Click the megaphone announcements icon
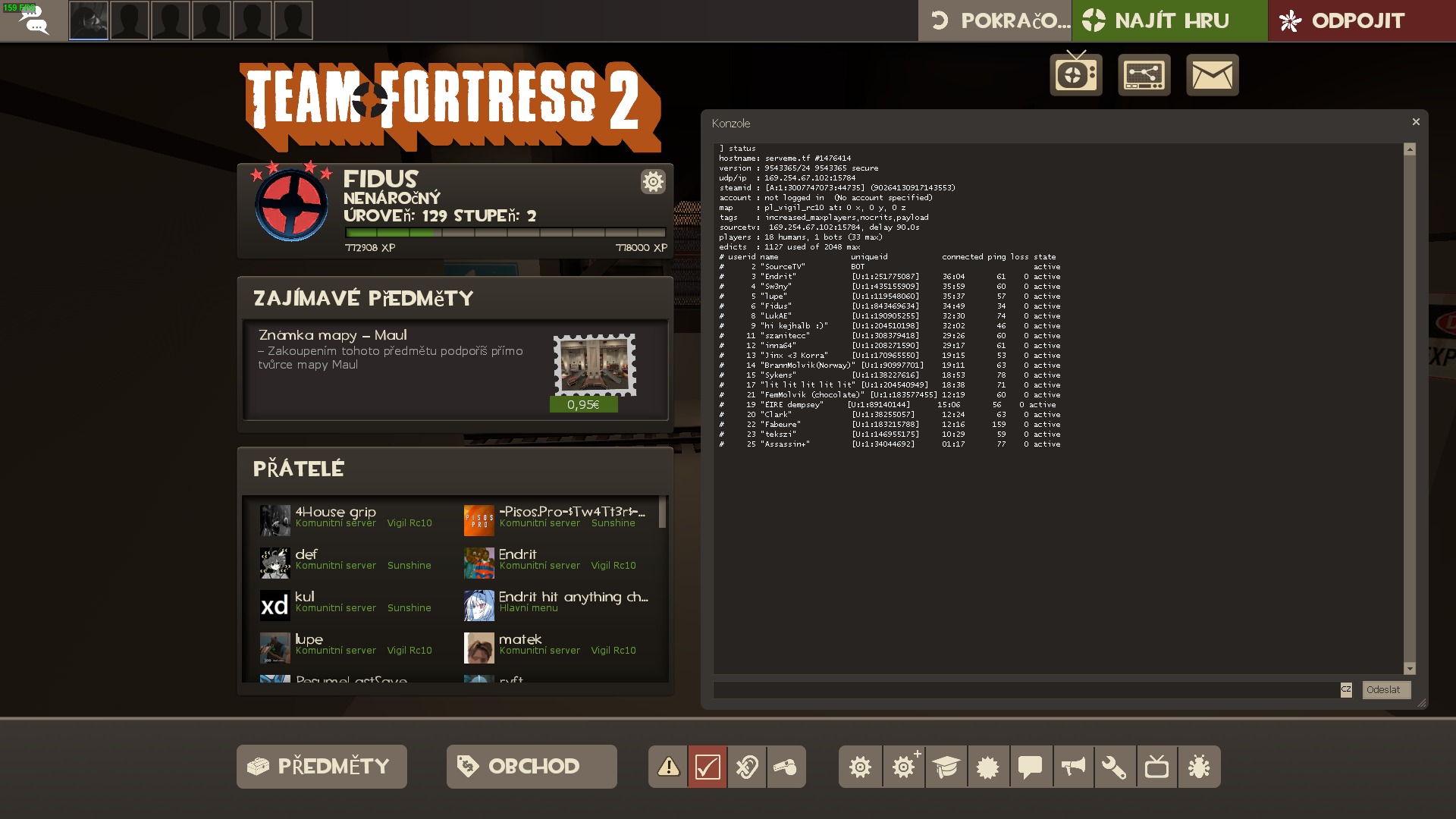The height and width of the screenshot is (819, 1456). coord(1072,767)
